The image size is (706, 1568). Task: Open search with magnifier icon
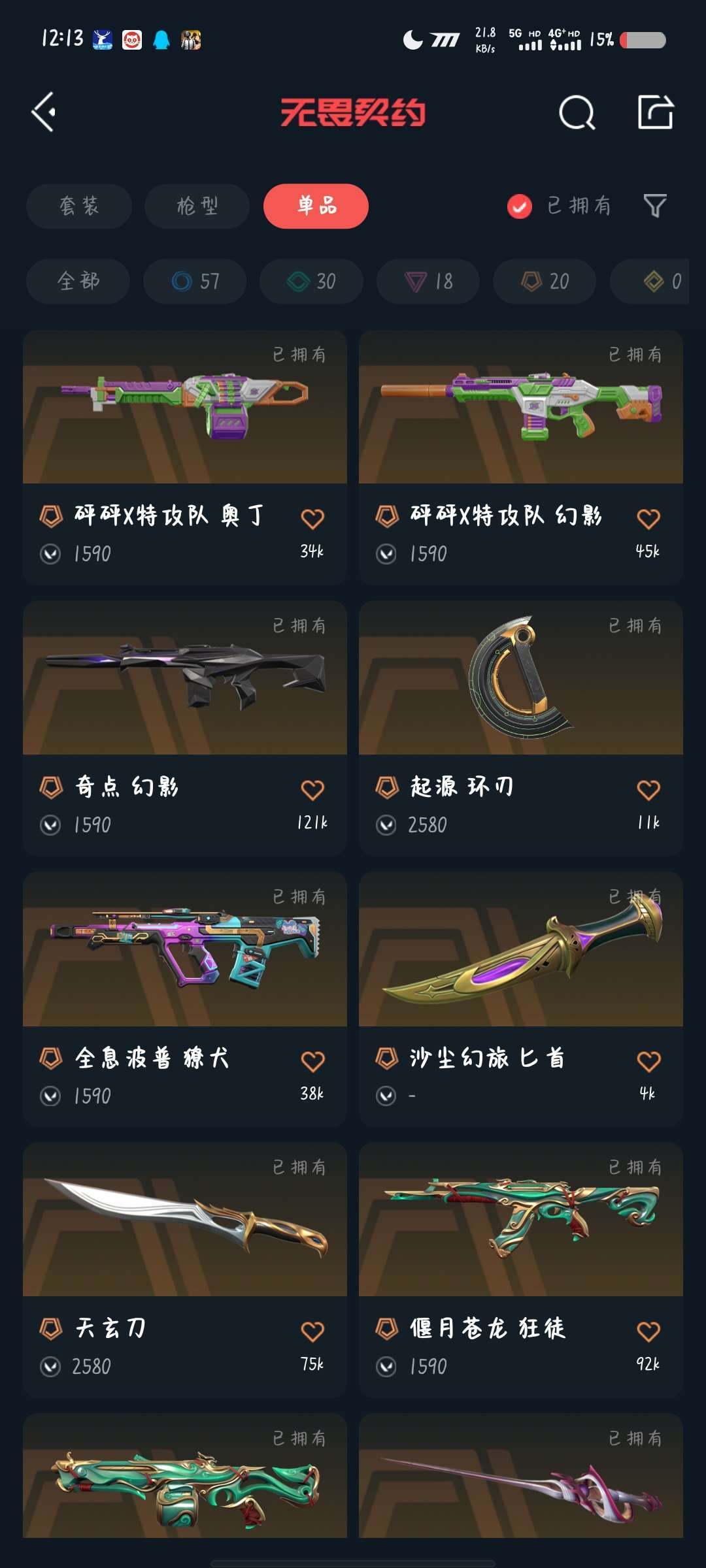coord(577,113)
